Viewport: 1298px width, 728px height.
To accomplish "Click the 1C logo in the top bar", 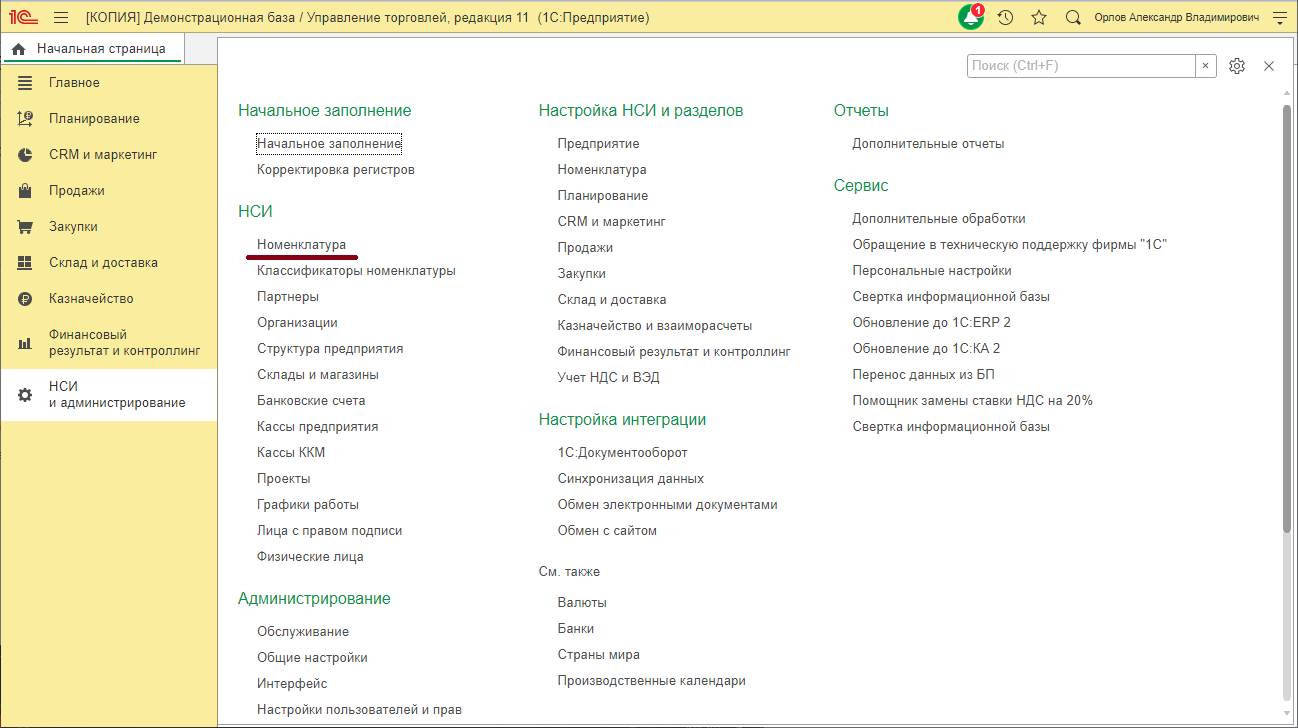I will 22,16.
